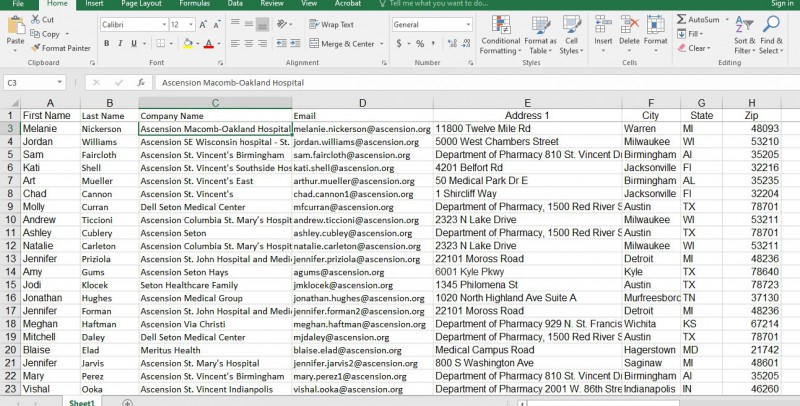
Task: Toggle Underline formatting
Action: [x=134, y=44]
